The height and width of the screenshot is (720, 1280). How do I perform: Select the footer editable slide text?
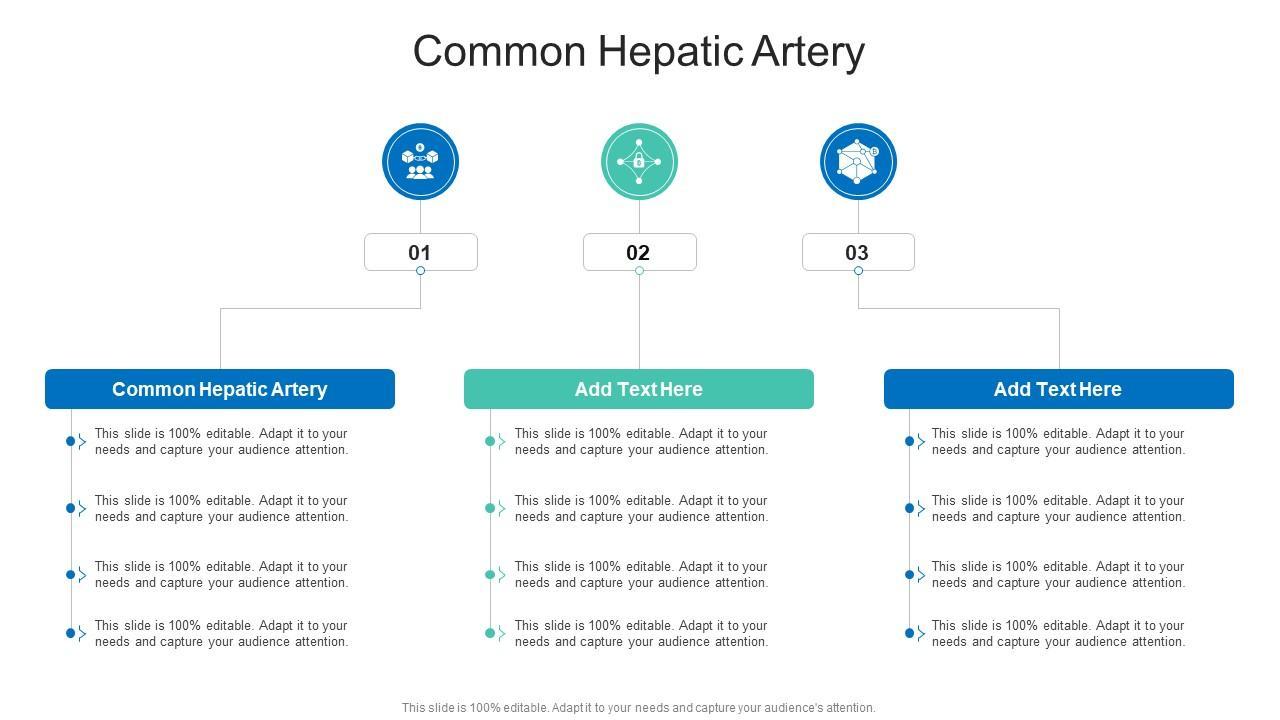639,708
